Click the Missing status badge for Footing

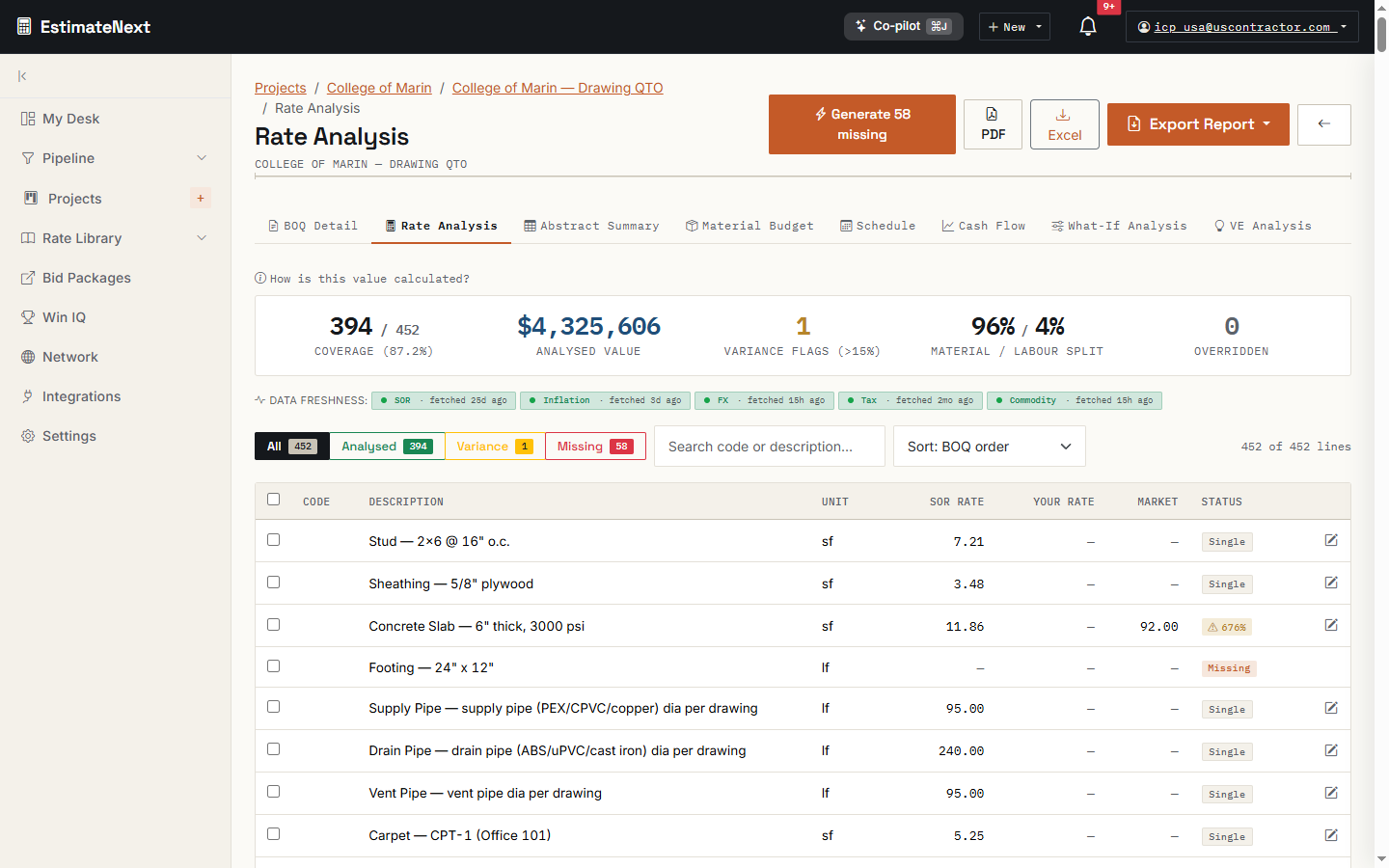click(x=1229, y=668)
